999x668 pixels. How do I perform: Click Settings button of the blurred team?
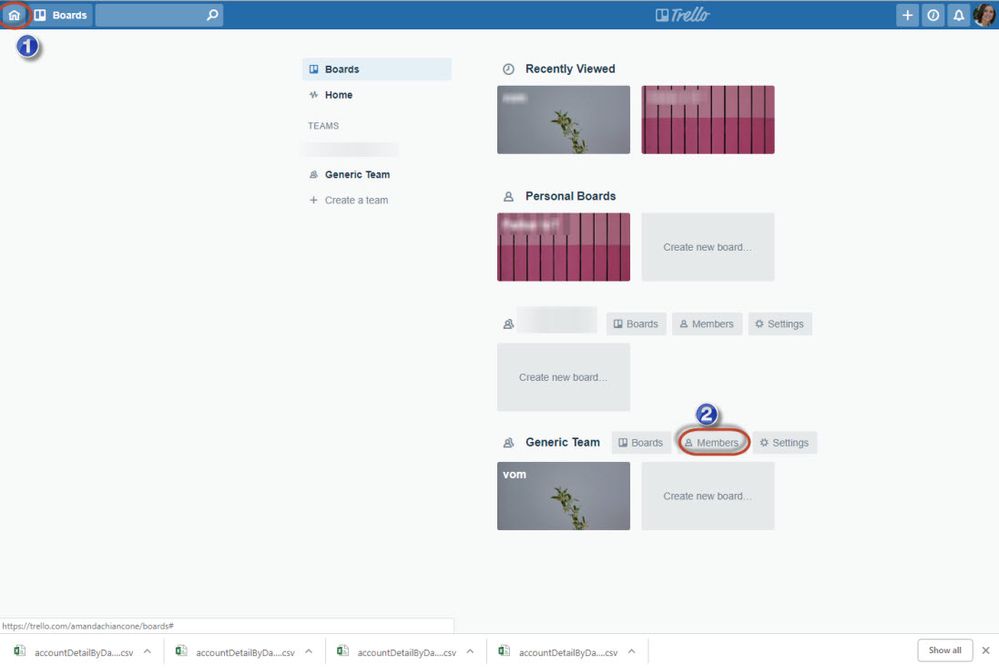[x=780, y=324]
